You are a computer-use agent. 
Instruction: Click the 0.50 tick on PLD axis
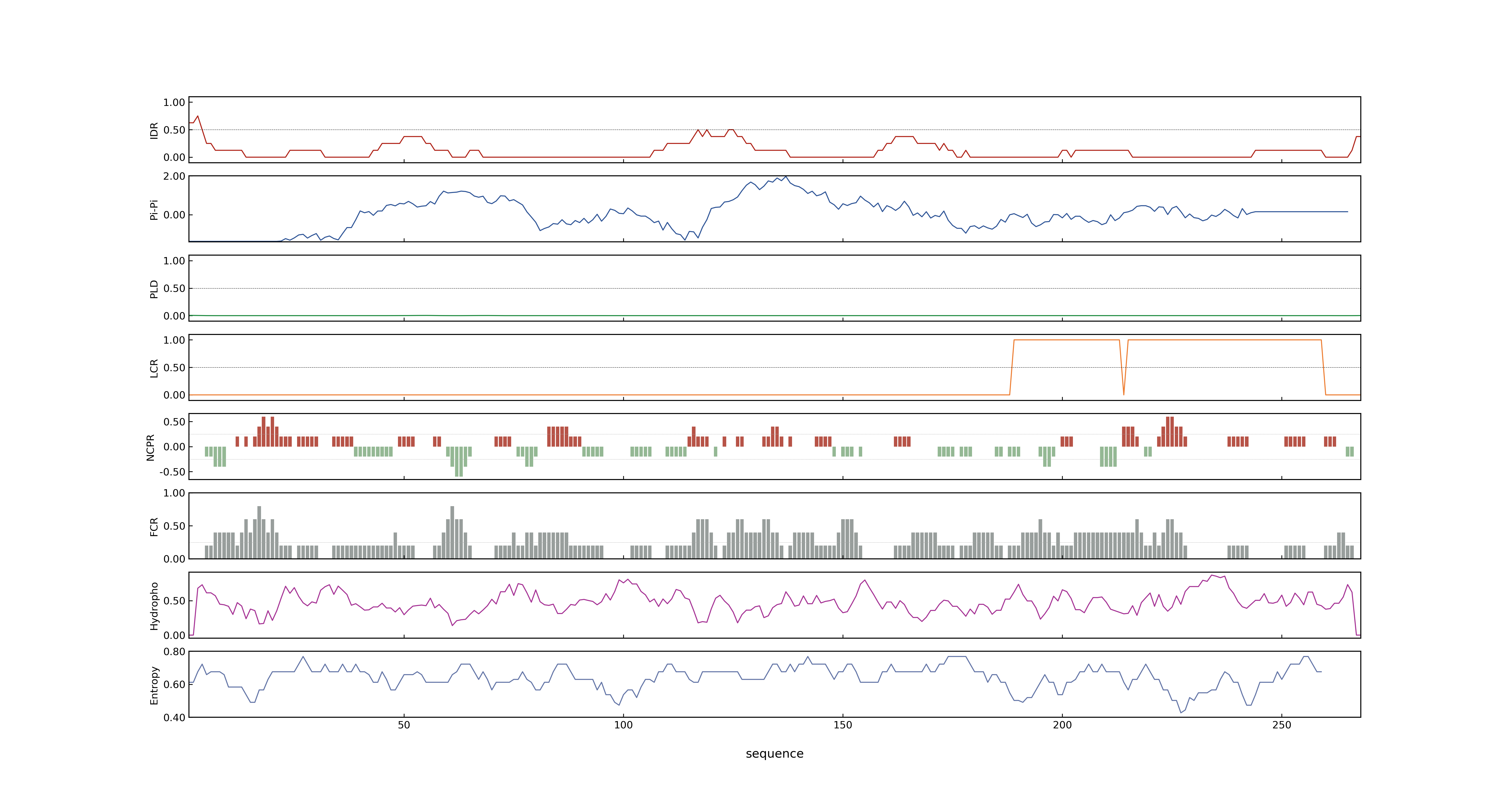[x=174, y=288]
